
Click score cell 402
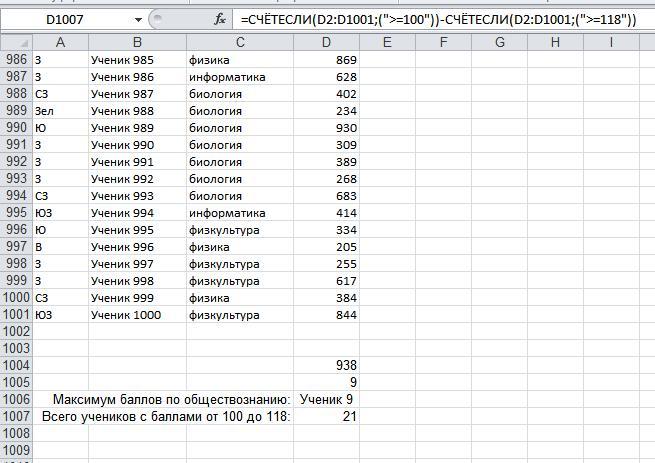(326, 94)
